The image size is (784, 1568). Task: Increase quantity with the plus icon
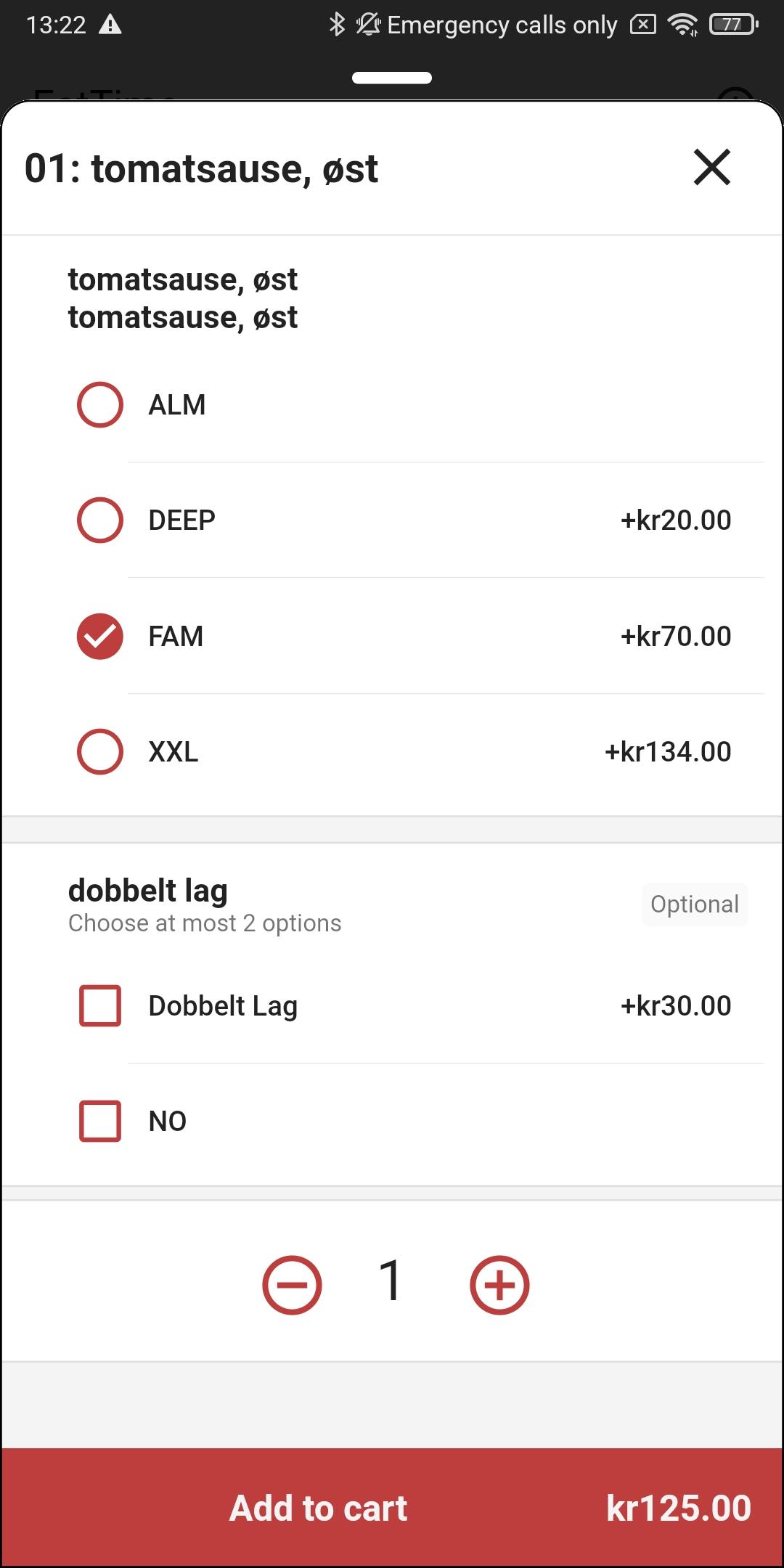(499, 1285)
